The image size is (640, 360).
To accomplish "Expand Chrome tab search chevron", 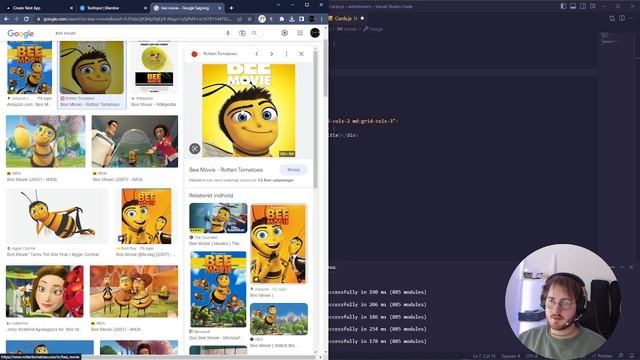I will point(278,5).
